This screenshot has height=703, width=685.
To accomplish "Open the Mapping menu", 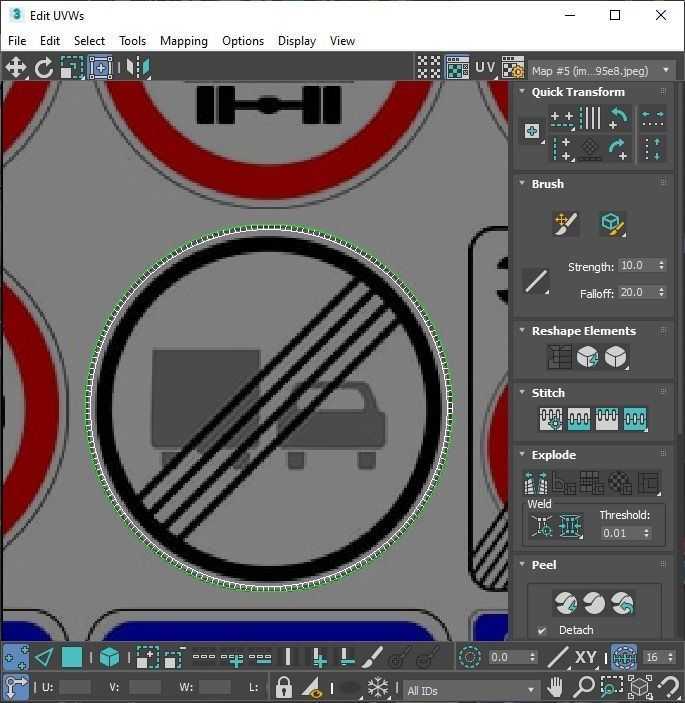I will pos(184,41).
